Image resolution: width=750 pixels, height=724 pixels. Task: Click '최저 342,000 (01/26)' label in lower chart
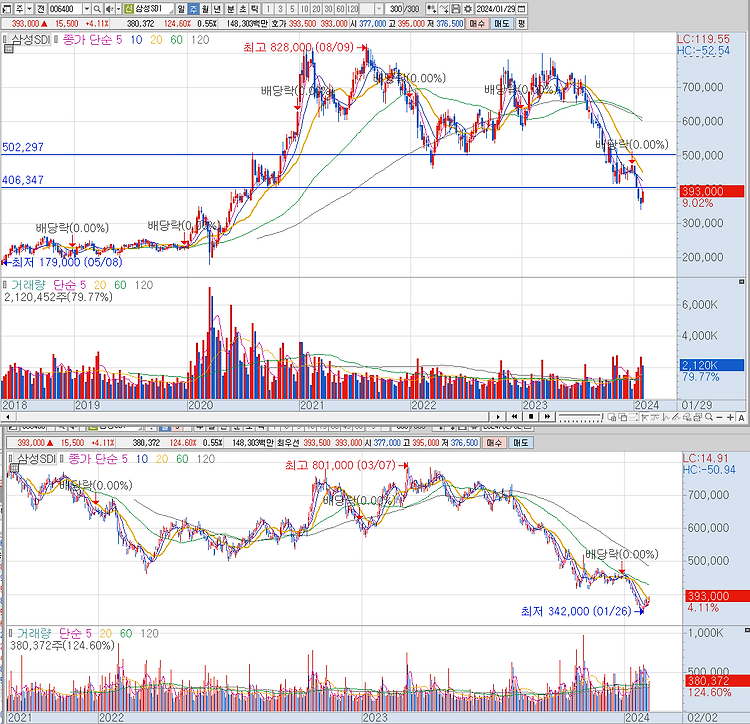(x=576, y=611)
